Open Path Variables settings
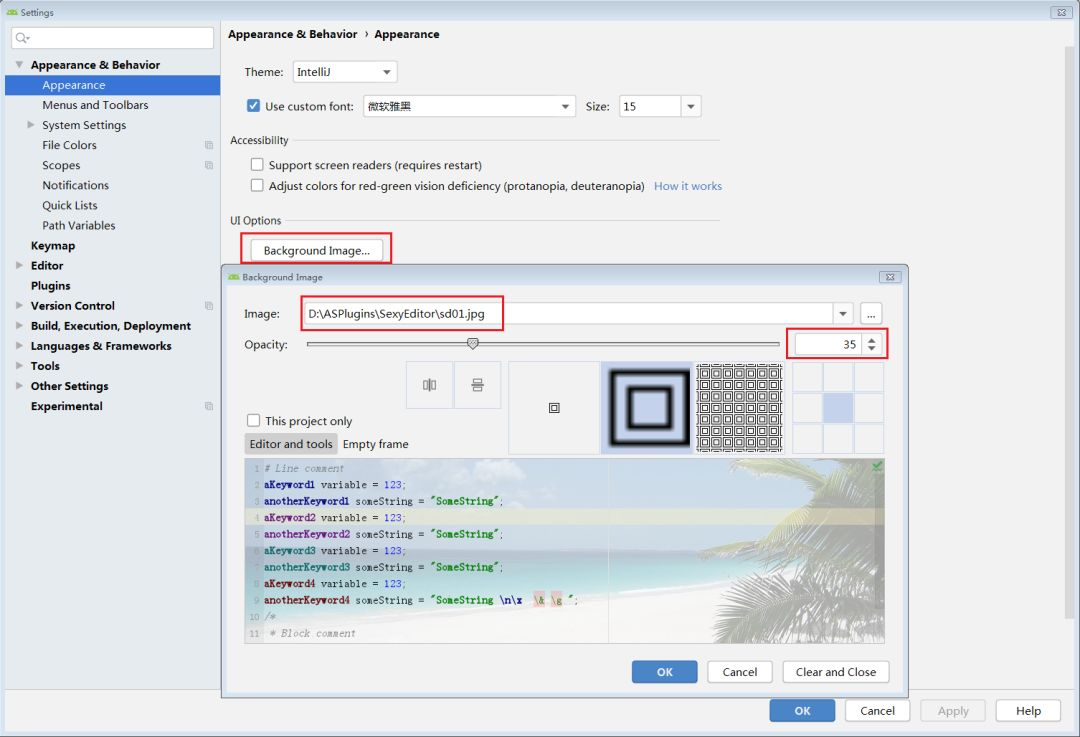Screen dimensions: 1080x737 (x=79, y=225)
